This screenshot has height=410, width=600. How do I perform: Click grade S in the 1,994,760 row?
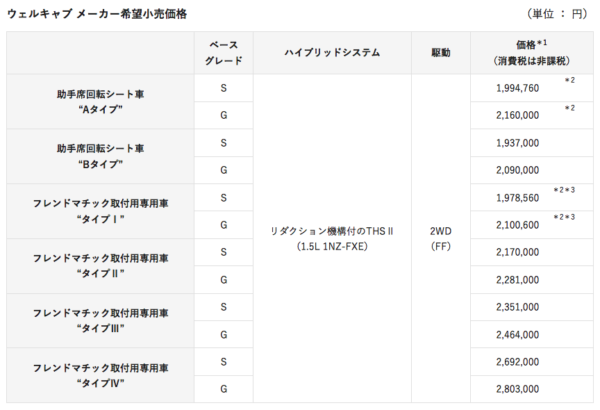(x=223, y=88)
